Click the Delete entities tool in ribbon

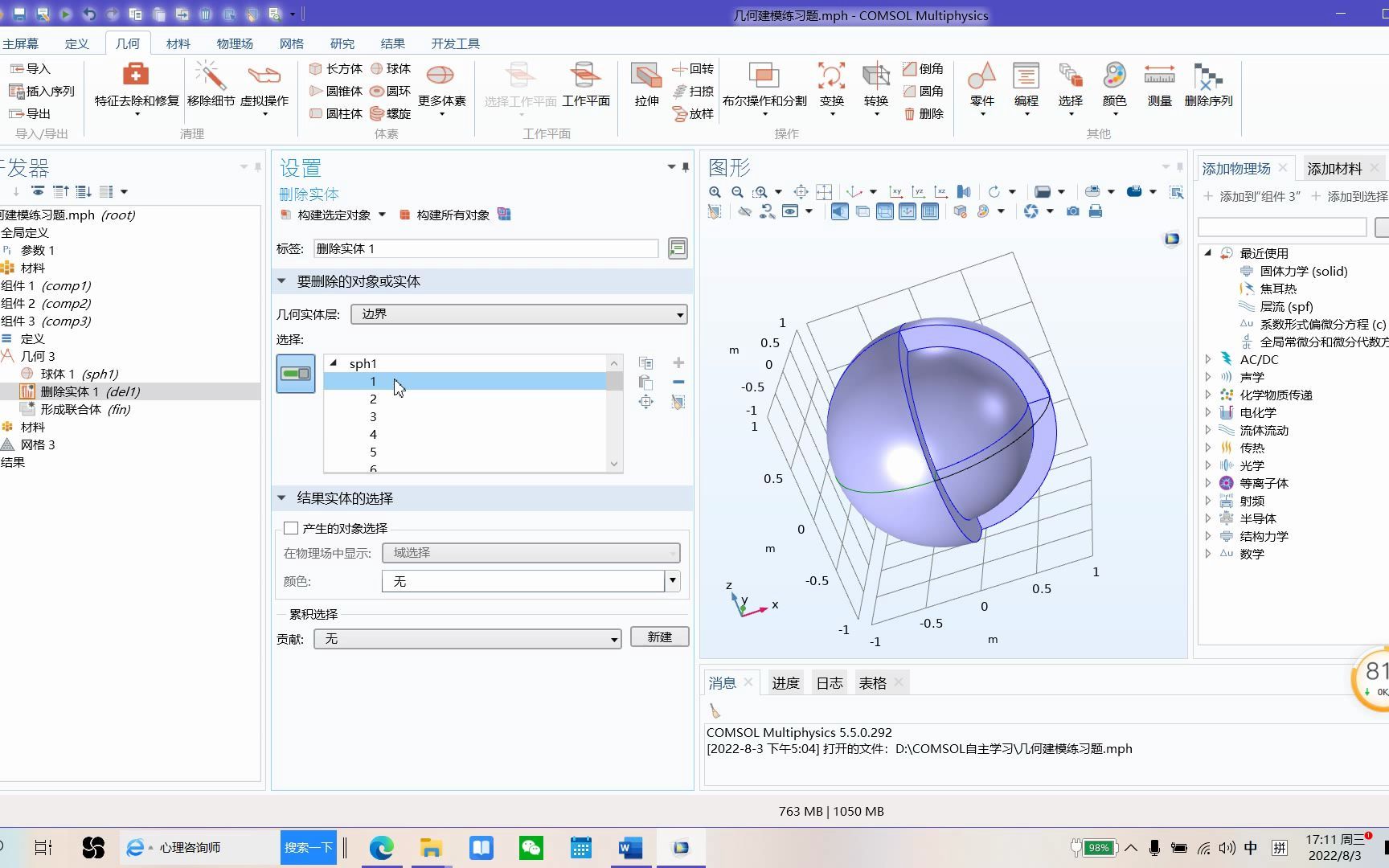pyautogui.click(x=923, y=114)
